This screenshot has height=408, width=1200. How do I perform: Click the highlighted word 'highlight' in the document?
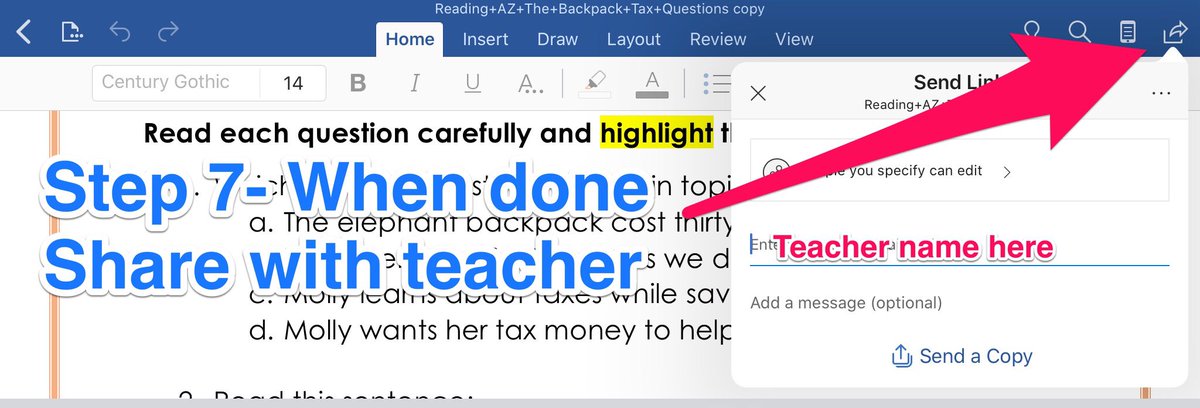tap(657, 132)
